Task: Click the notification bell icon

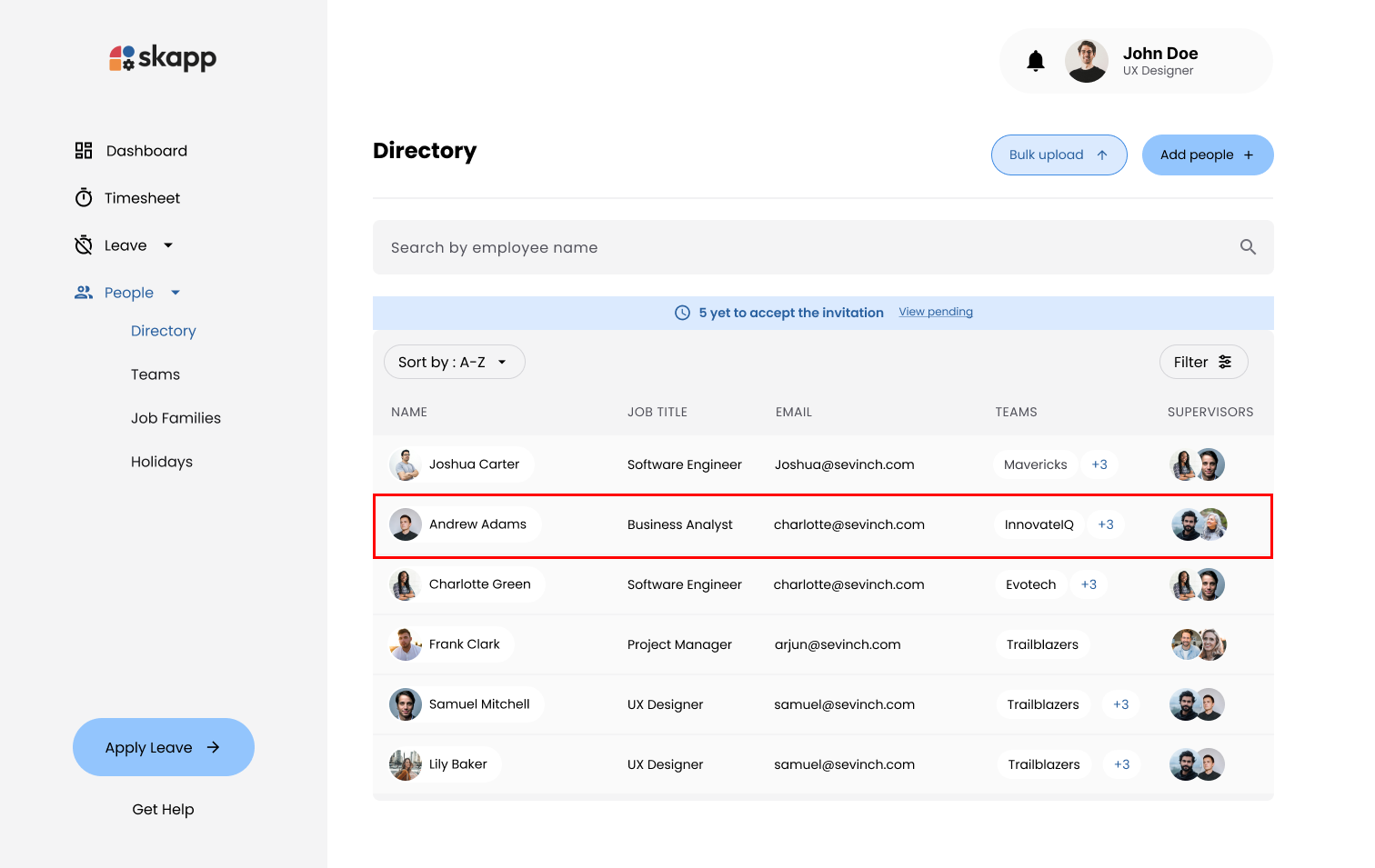Action: pyautogui.click(x=1036, y=60)
